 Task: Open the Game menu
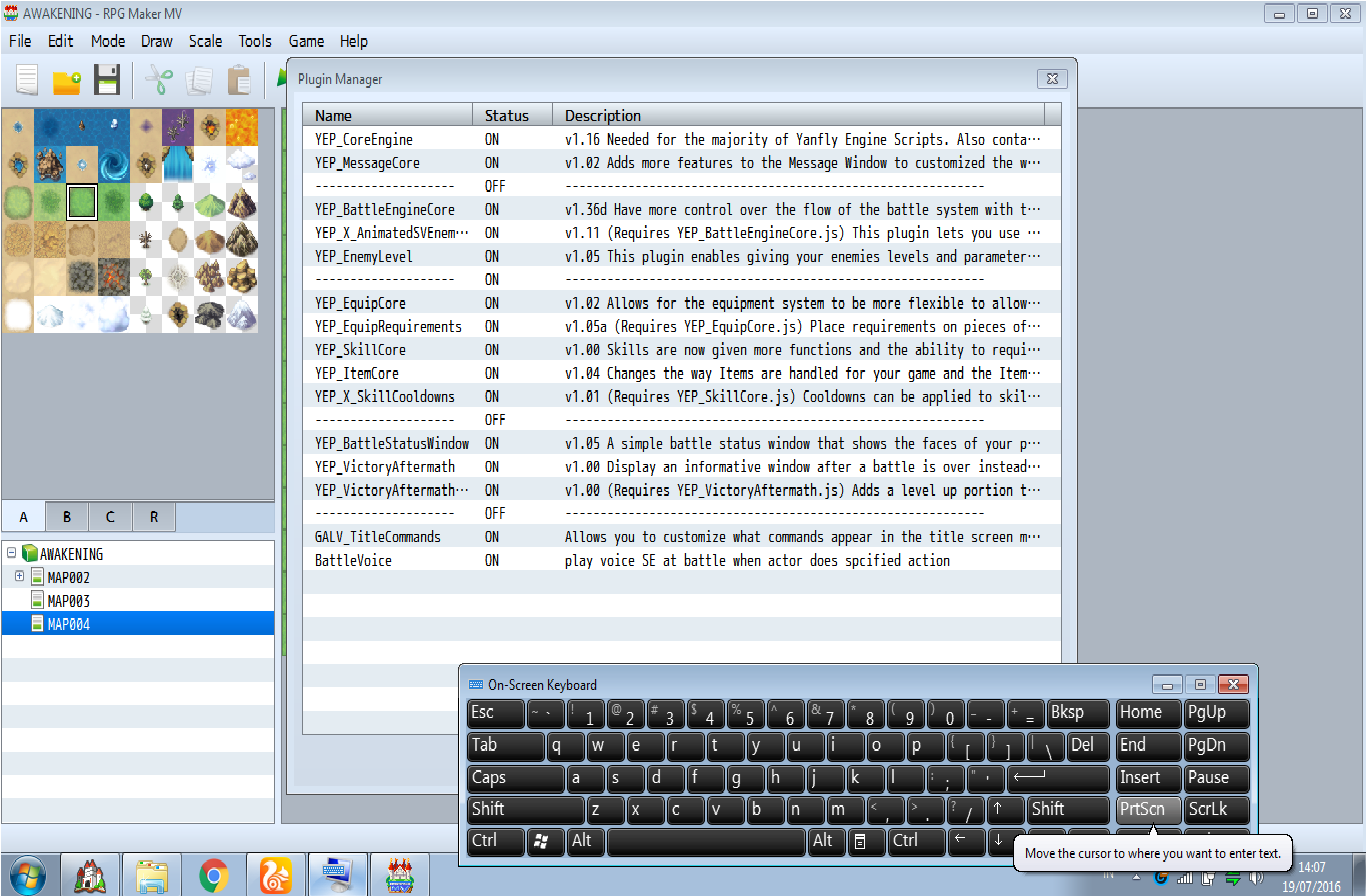click(306, 41)
